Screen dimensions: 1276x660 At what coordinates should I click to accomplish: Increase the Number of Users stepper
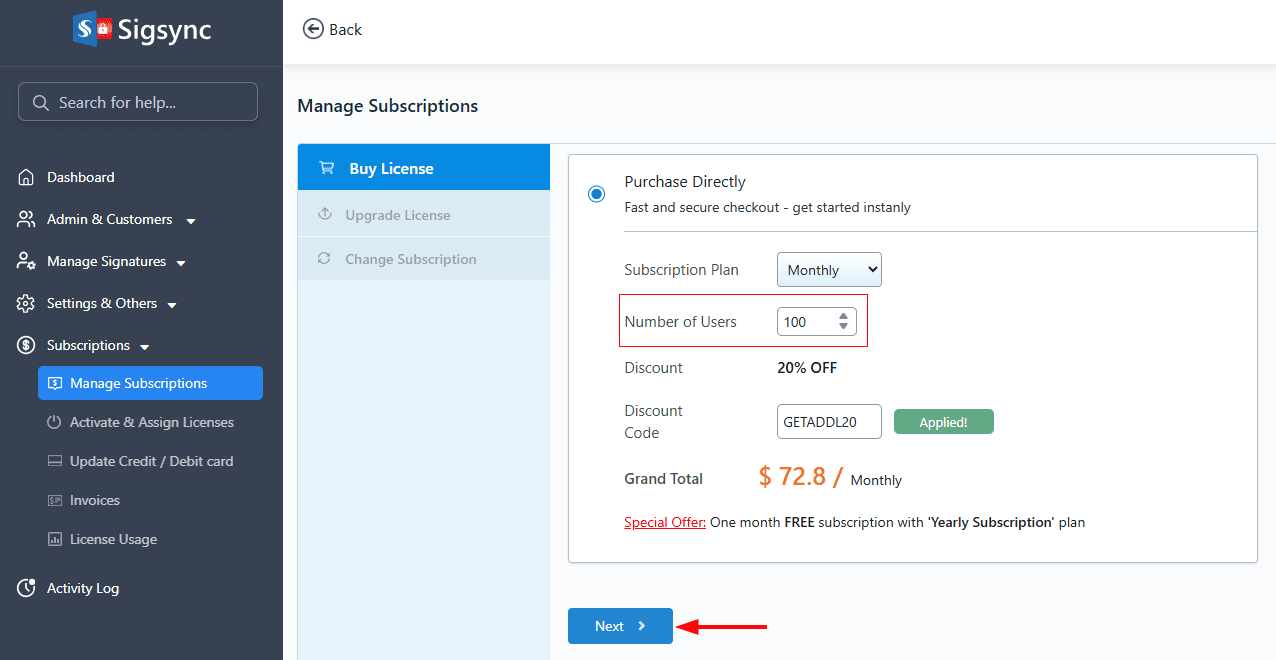pos(843,316)
